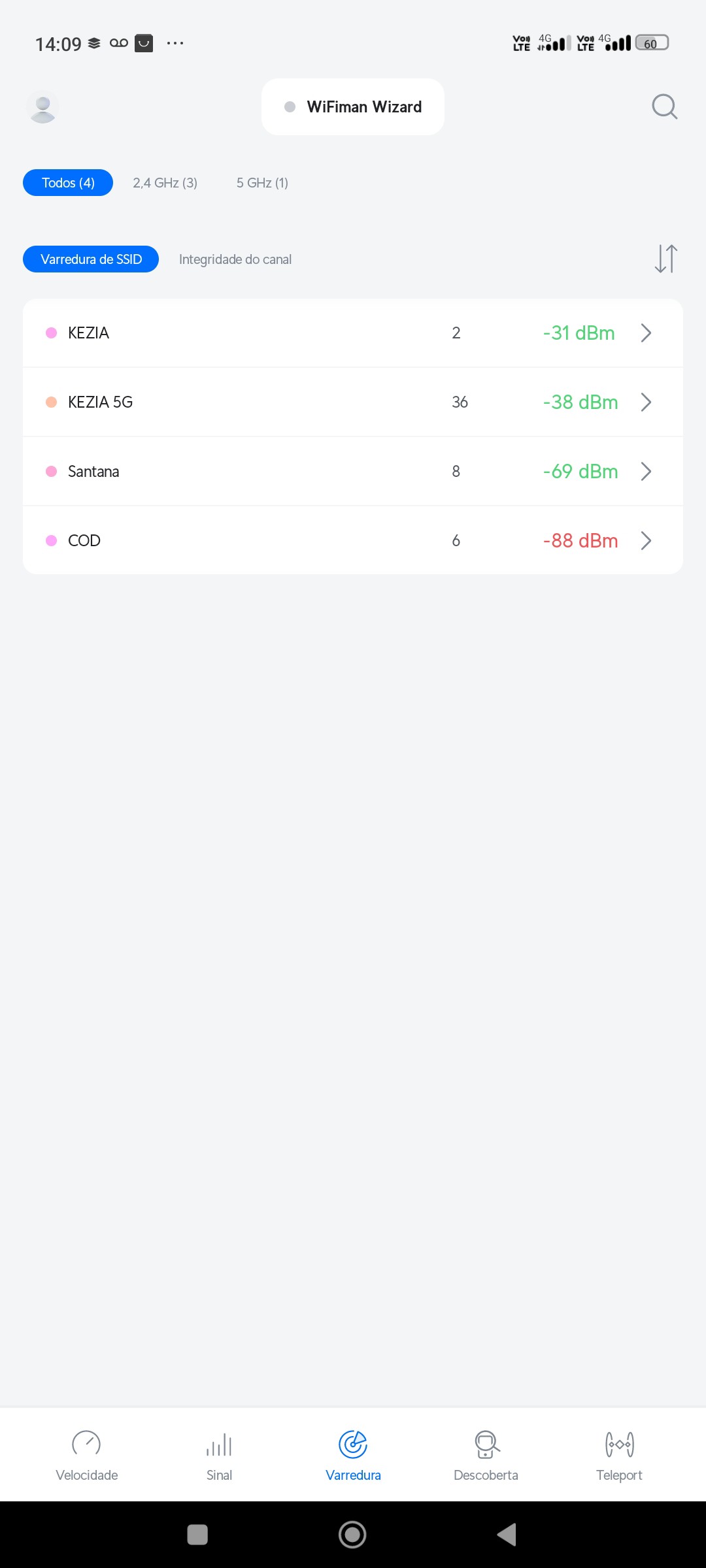Screen dimensions: 706x1568
Task: Open the Descoberta discovery tab
Action: [486, 1456]
